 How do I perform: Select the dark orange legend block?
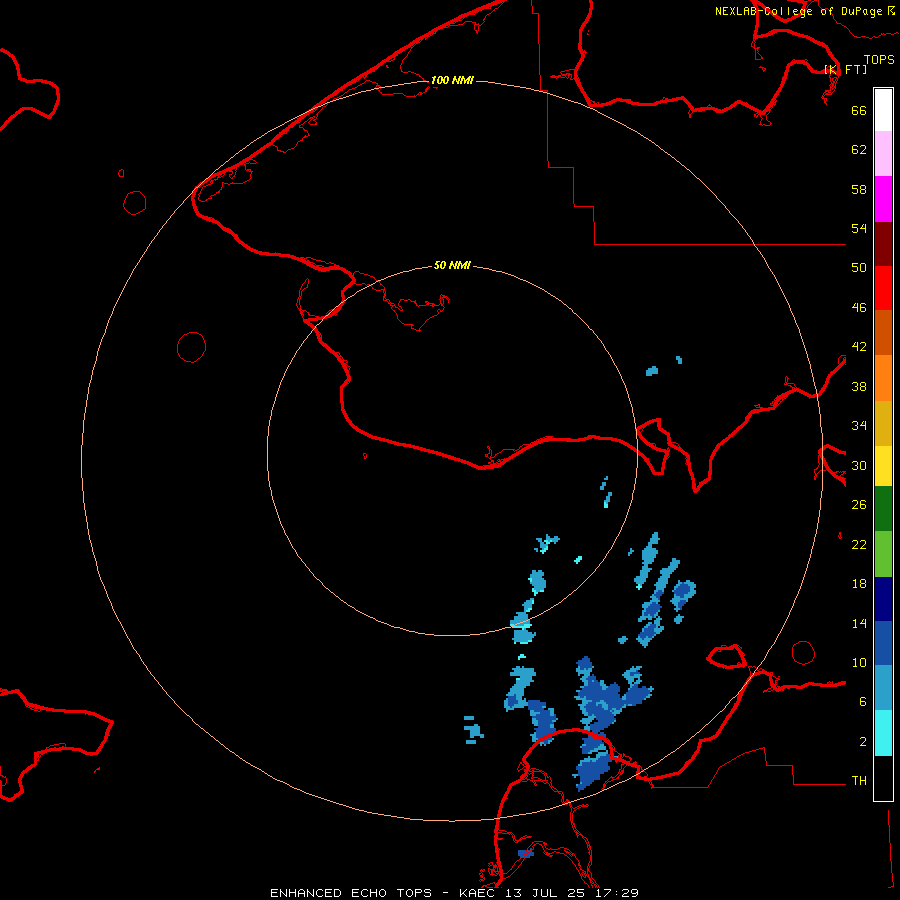(883, 332)
